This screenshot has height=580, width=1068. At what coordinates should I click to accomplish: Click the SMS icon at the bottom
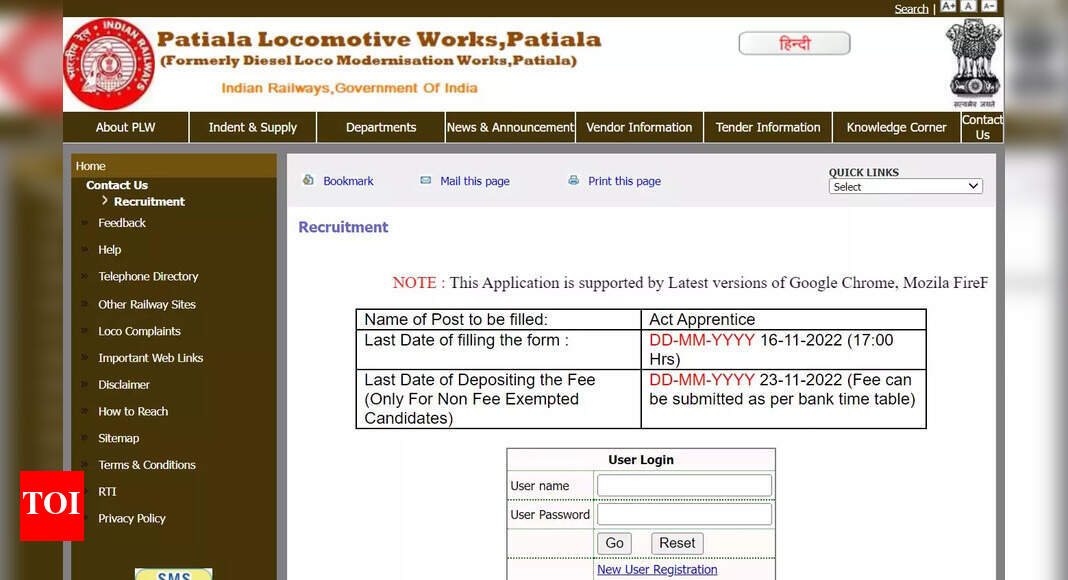click(172, 575)
